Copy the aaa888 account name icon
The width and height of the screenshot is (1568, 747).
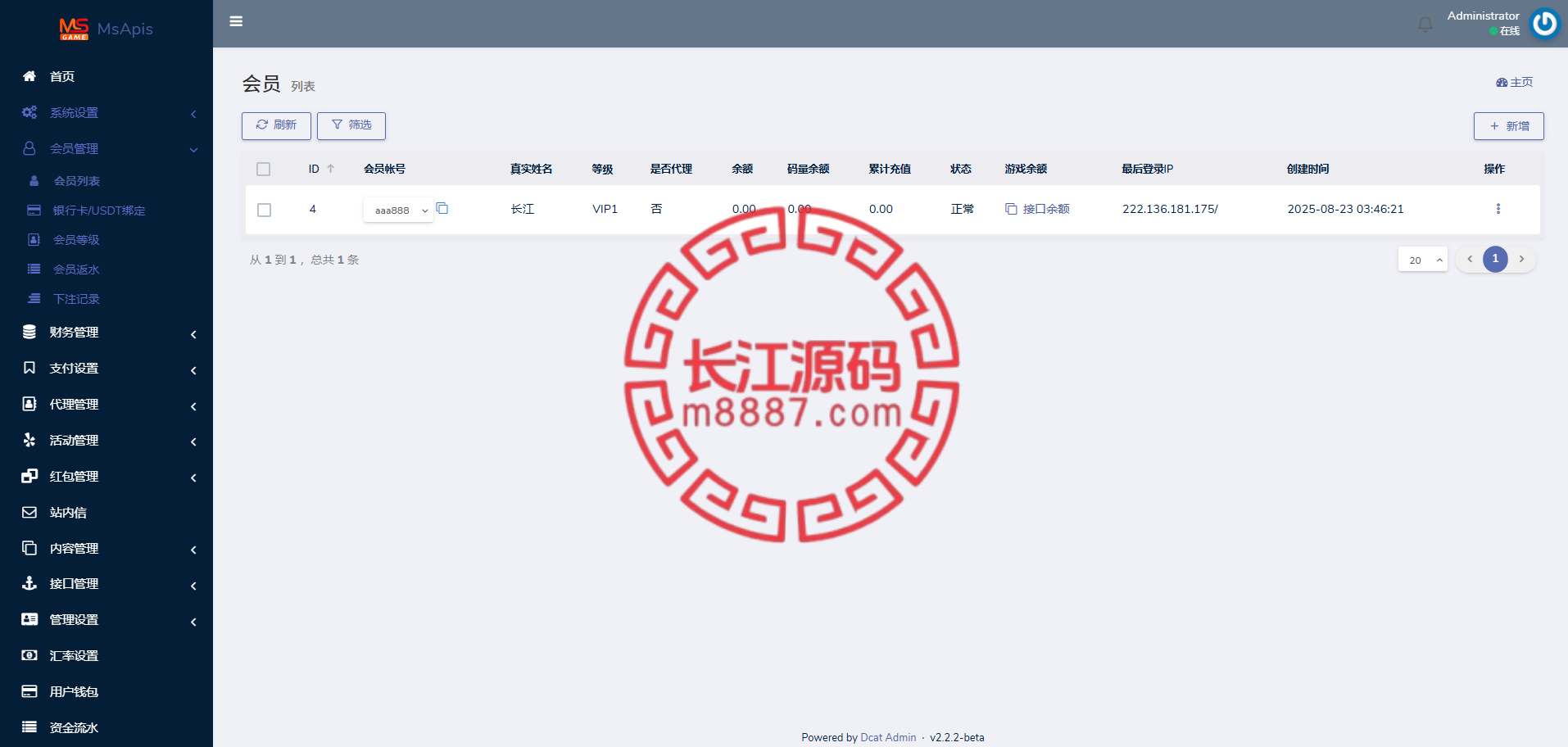[442, 208]
